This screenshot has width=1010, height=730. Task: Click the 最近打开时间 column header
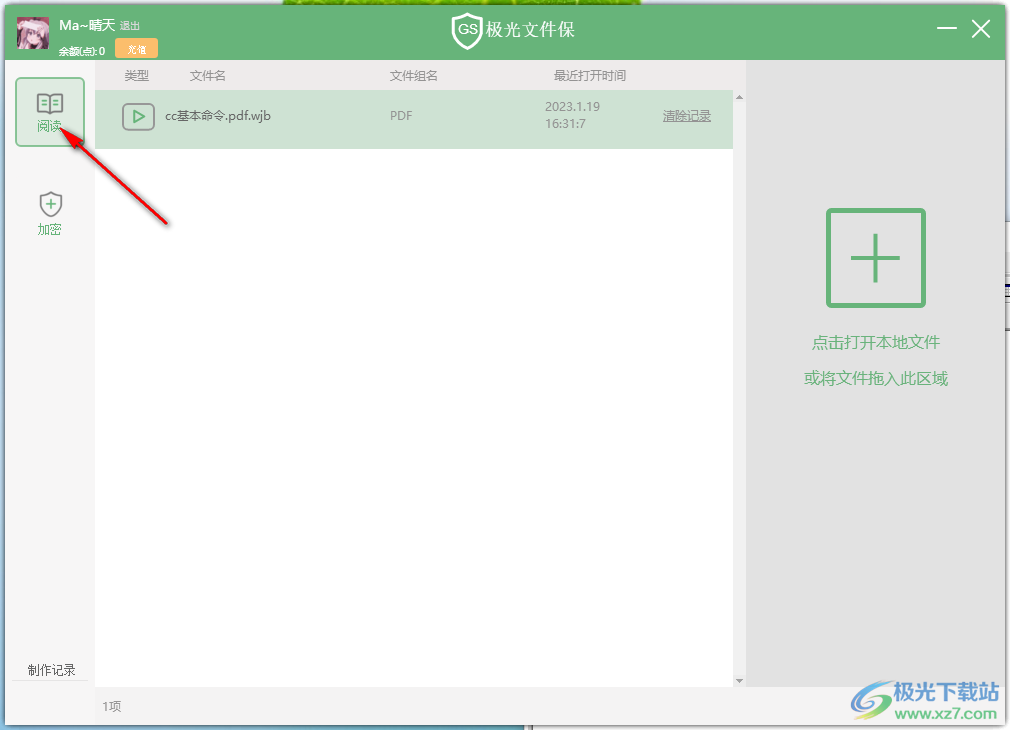pyautogui.click(x=590, y=76)
